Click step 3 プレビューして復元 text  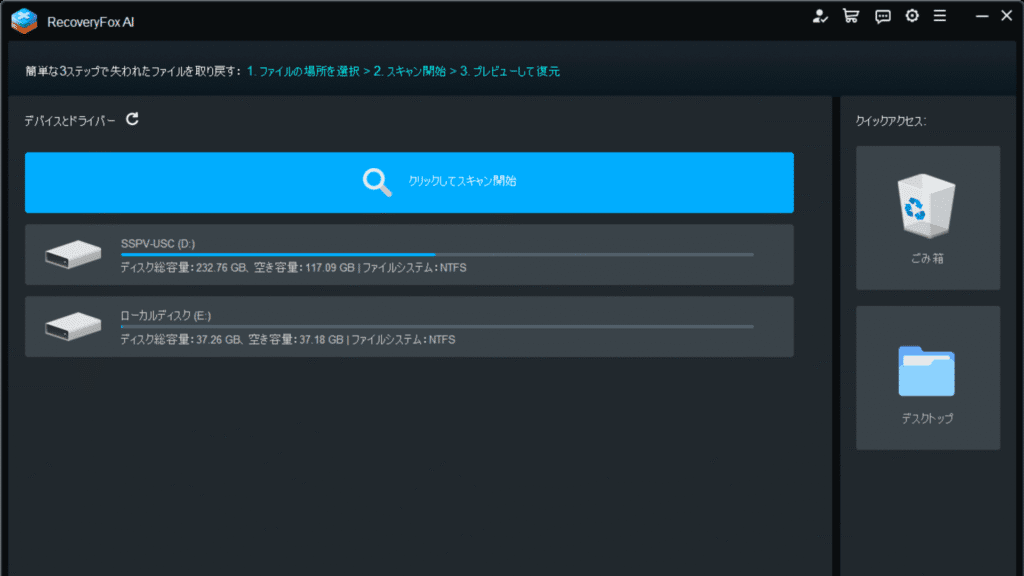510,71
